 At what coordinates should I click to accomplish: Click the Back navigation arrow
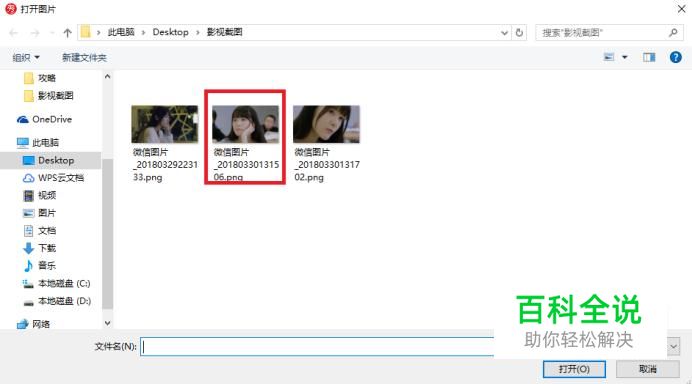point(14,33)
